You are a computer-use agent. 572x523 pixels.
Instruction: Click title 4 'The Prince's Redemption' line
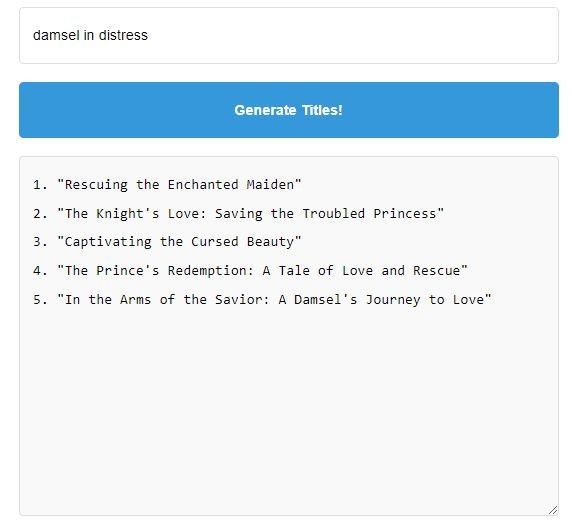pyautogui.click(x=262, y=271)
